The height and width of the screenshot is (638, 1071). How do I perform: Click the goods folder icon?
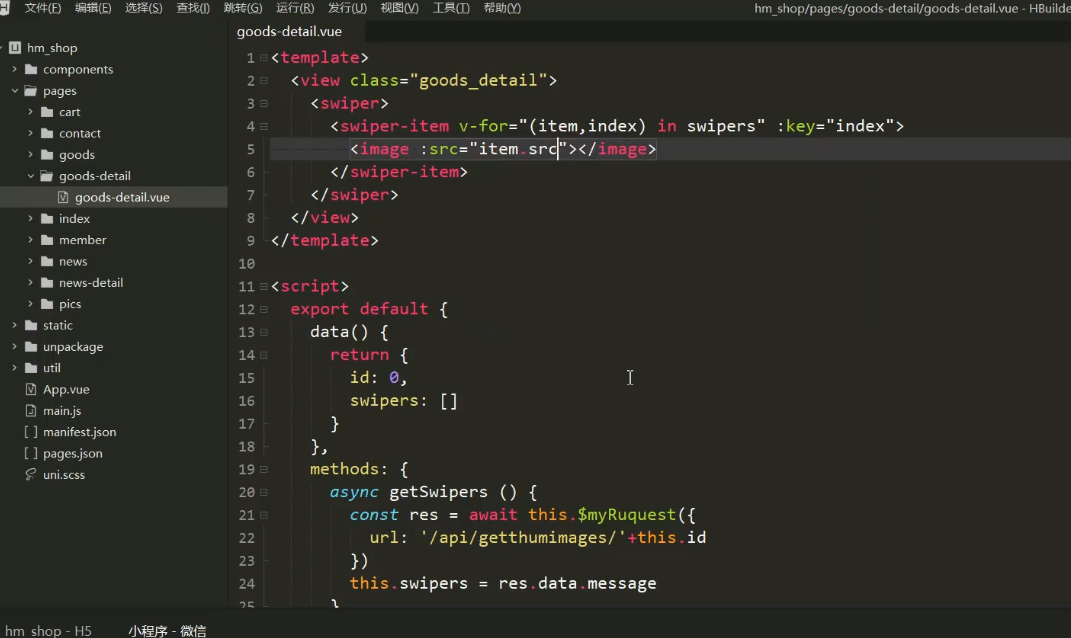coord(46,154)
